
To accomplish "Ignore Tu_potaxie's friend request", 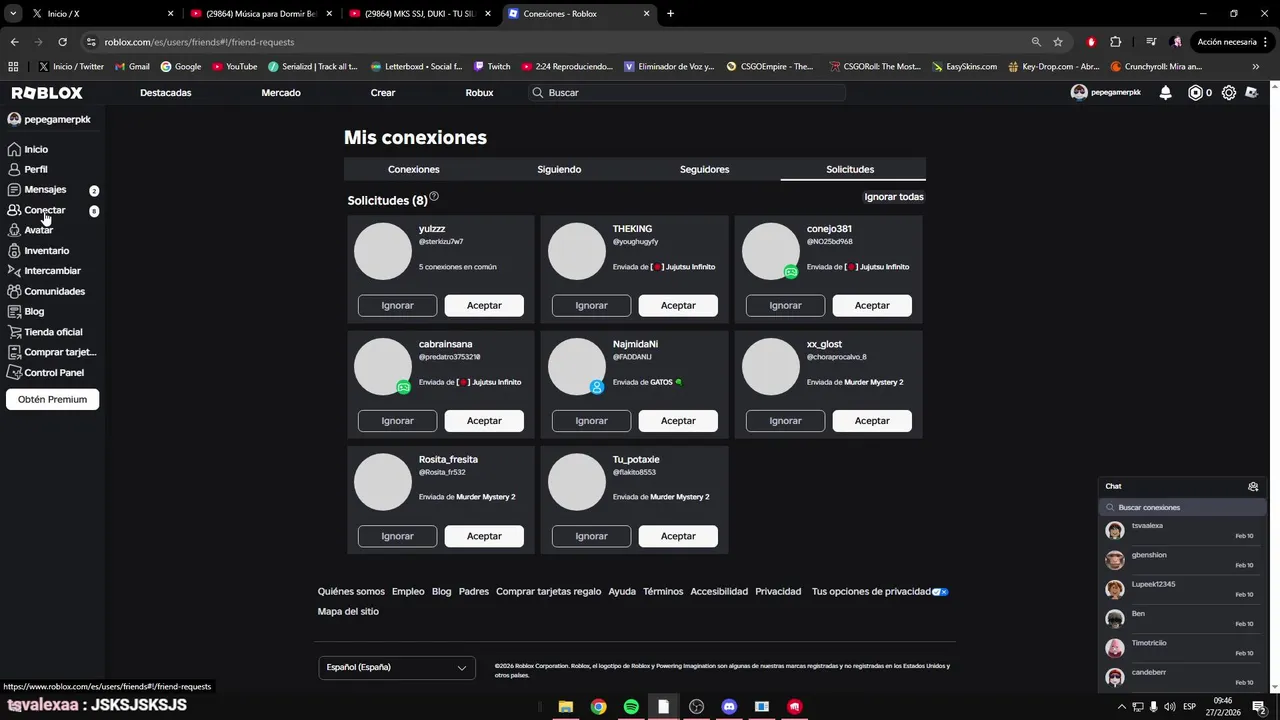I will click(x=591, y=536).
